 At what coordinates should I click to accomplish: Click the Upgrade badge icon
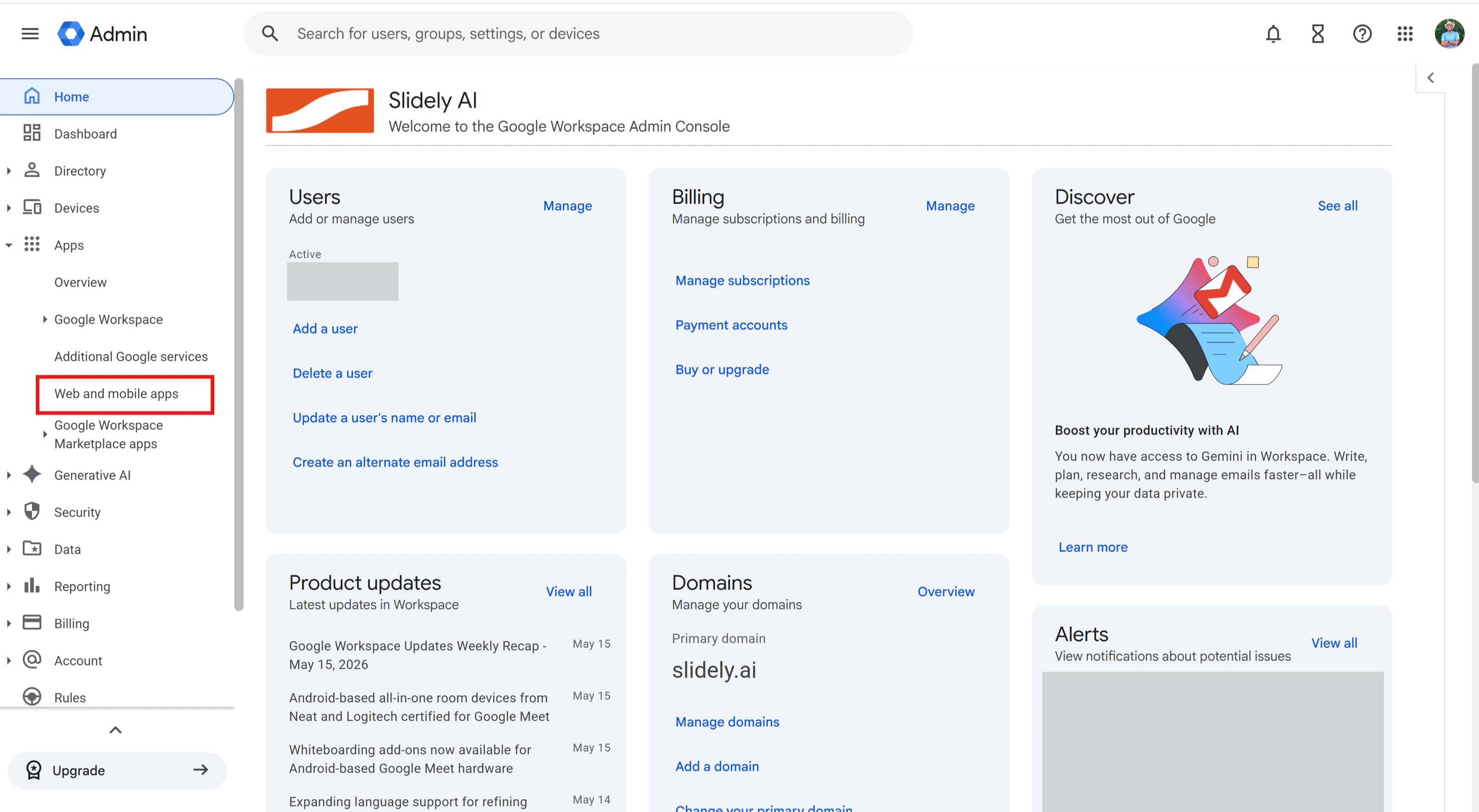34,769
